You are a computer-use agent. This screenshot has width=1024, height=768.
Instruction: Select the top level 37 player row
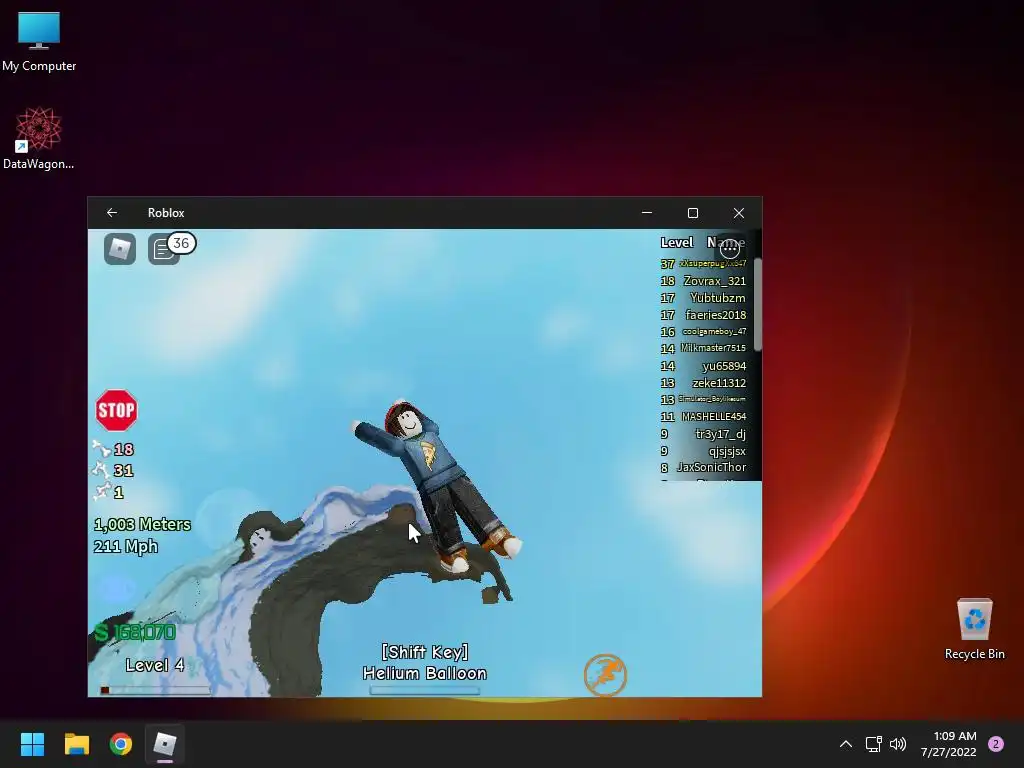click(x=703, y=264)
